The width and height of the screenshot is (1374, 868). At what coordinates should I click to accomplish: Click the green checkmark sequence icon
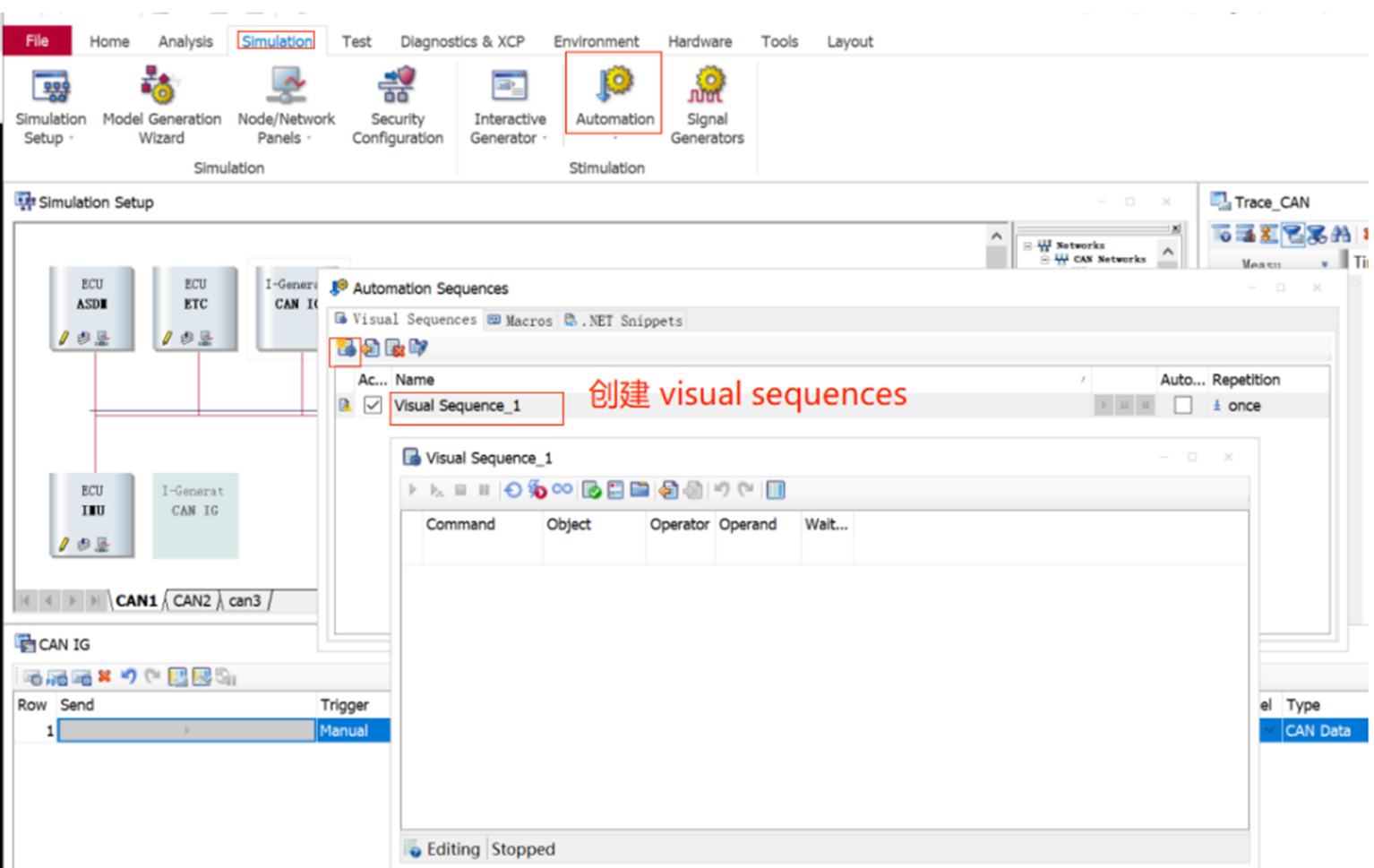pos(591,490)
